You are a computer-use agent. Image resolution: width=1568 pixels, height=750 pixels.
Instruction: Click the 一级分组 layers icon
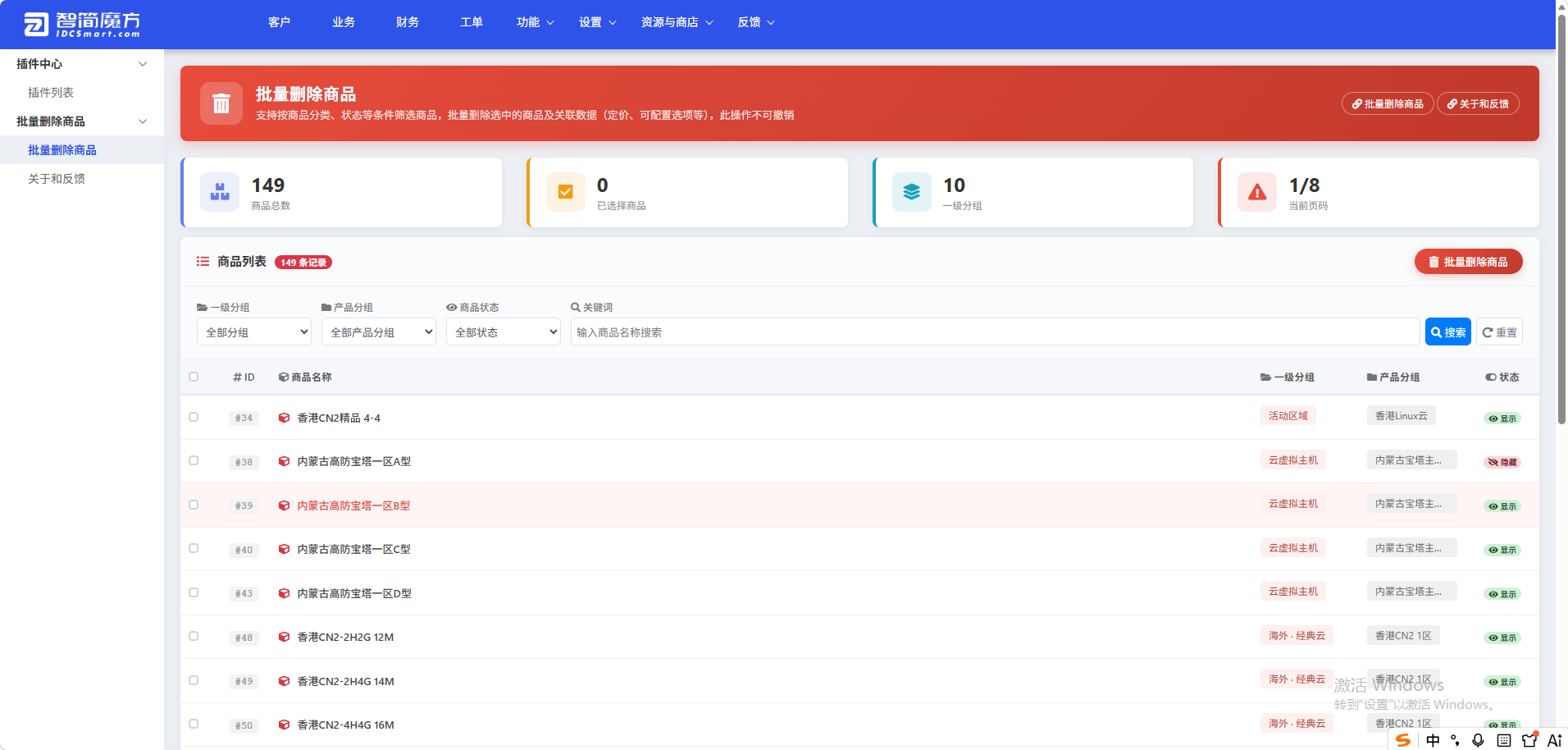[912, 192]
